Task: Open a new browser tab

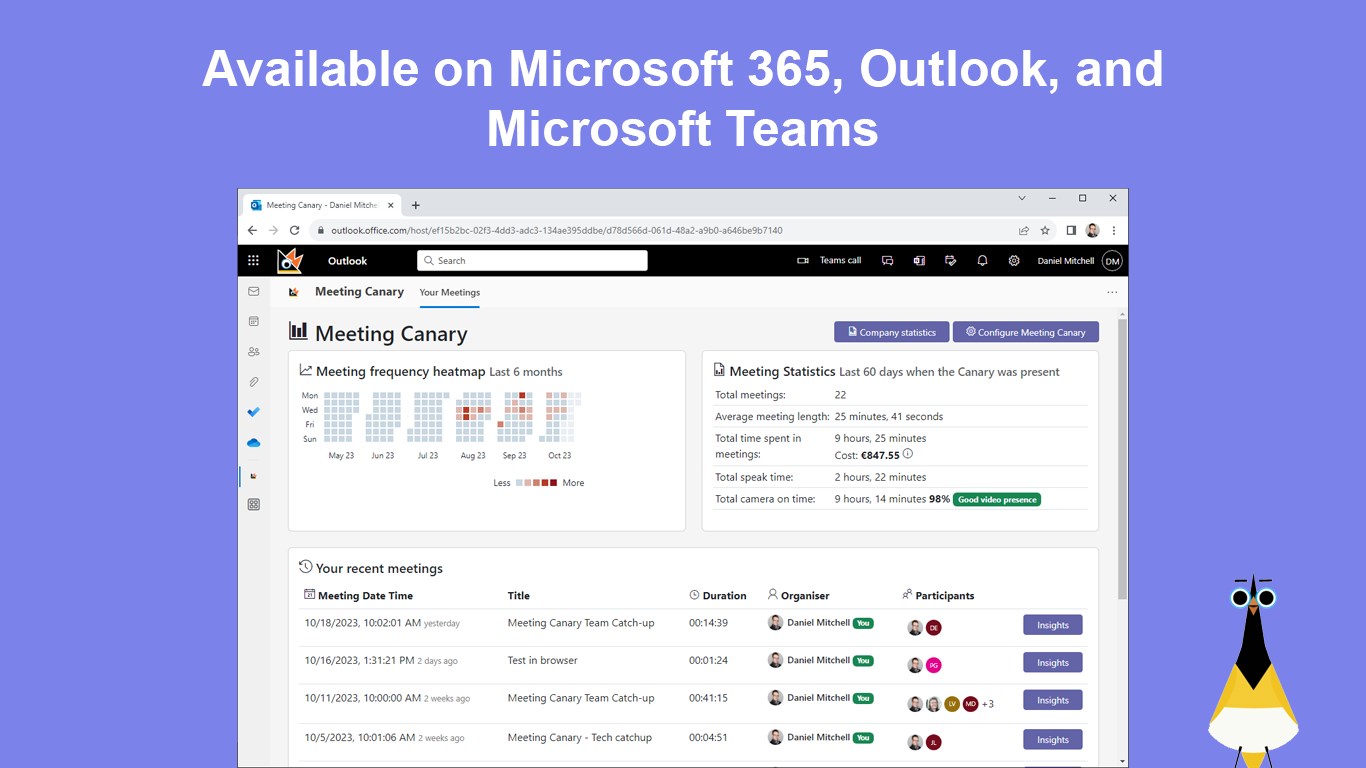Action: coord(416,205)
